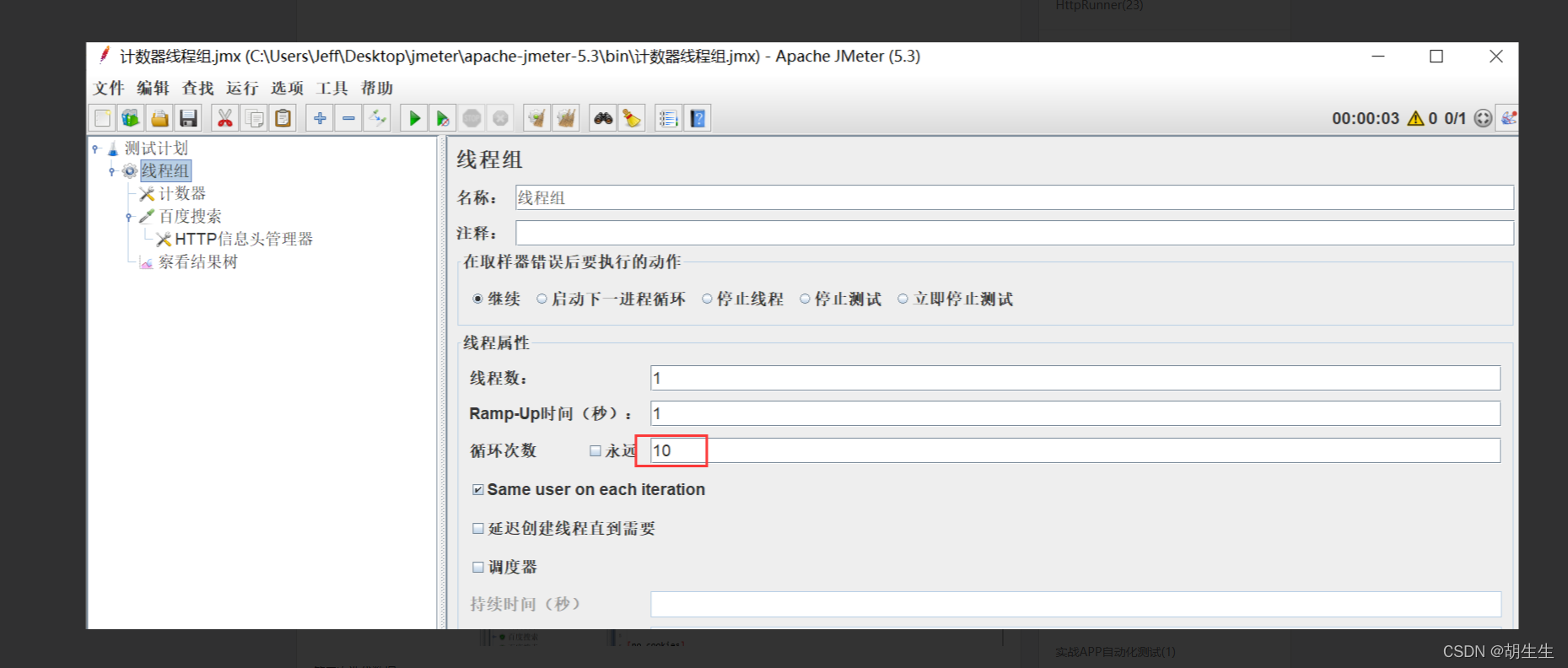Viewport: 1568px width, 668px height.
Task: Open the 工具 menu
Action: tap(332, 88)
